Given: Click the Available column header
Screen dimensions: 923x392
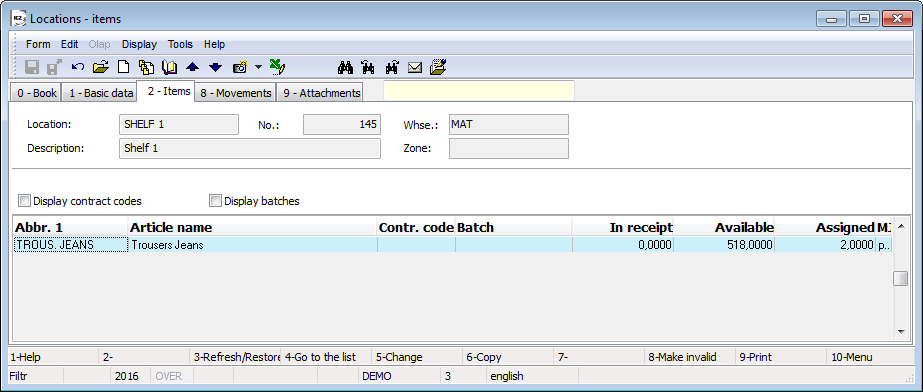Looking at the screenshot, I should pos(725,227).
